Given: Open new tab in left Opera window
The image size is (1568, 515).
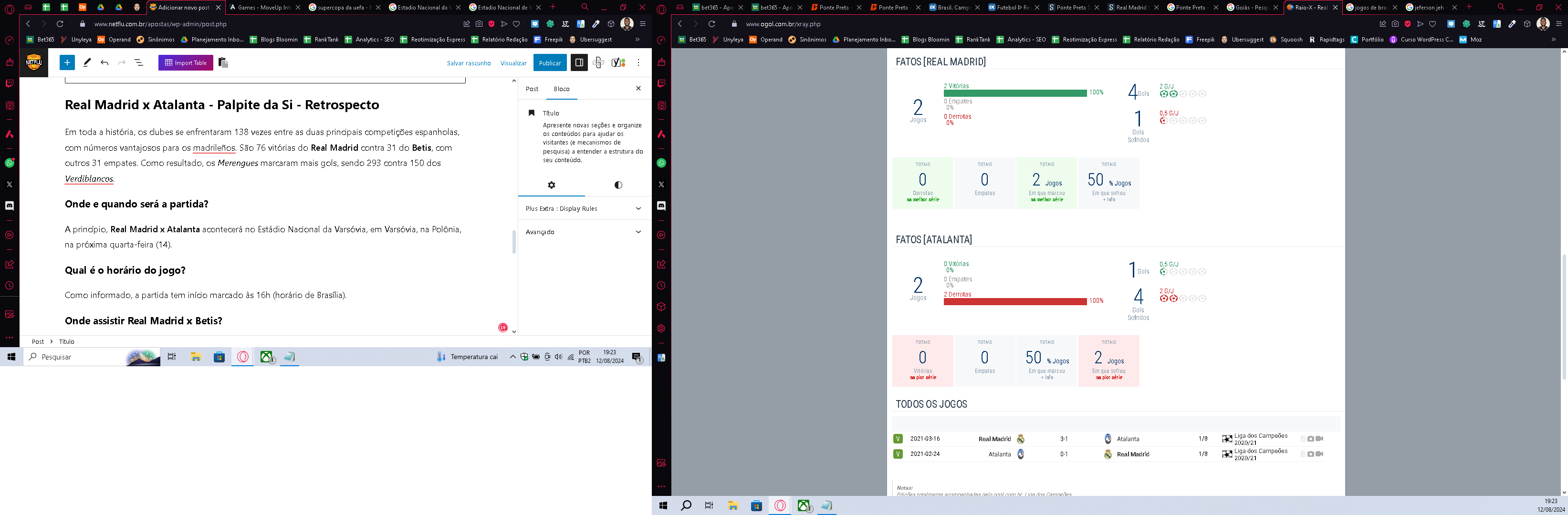Looking at the screenshot, I should point(553,7).
